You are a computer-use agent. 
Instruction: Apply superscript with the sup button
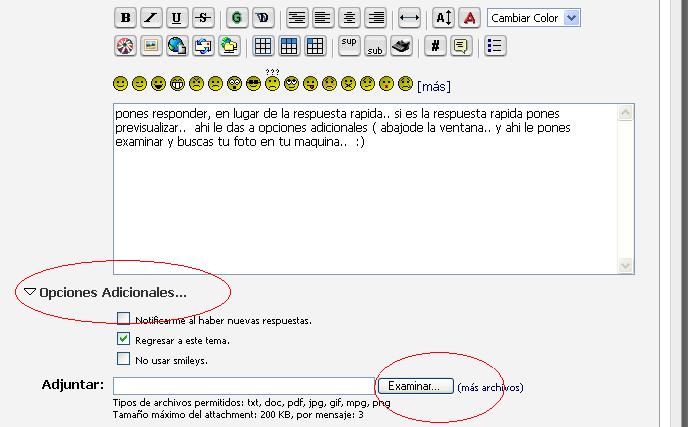[349, 46]
